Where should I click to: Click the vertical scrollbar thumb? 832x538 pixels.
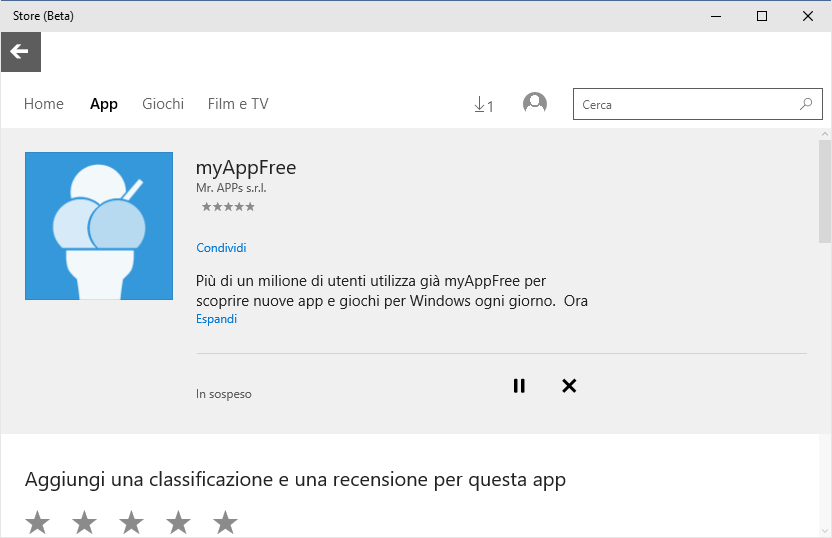[x=825, y=191]
